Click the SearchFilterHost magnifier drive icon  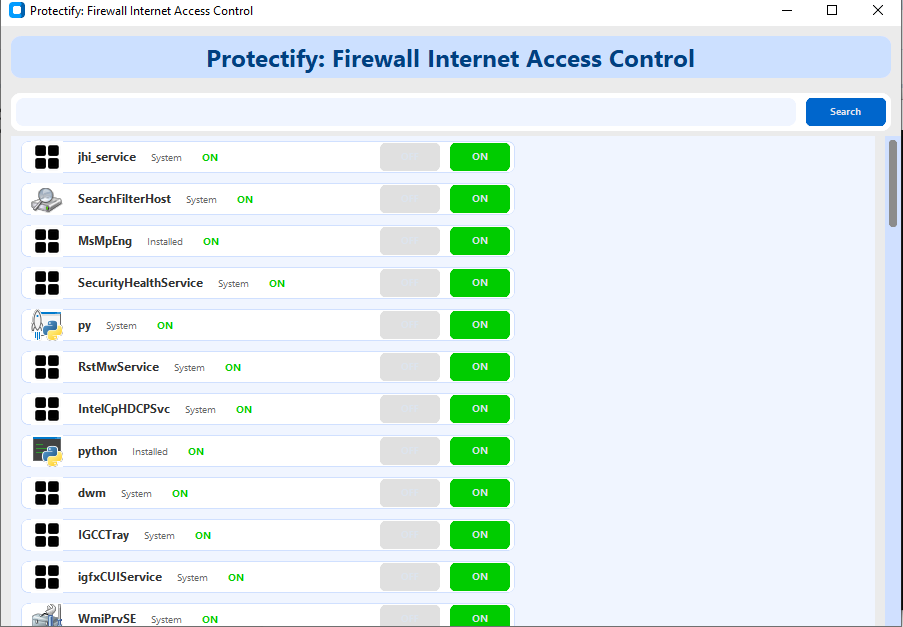(x=47, y=199)
